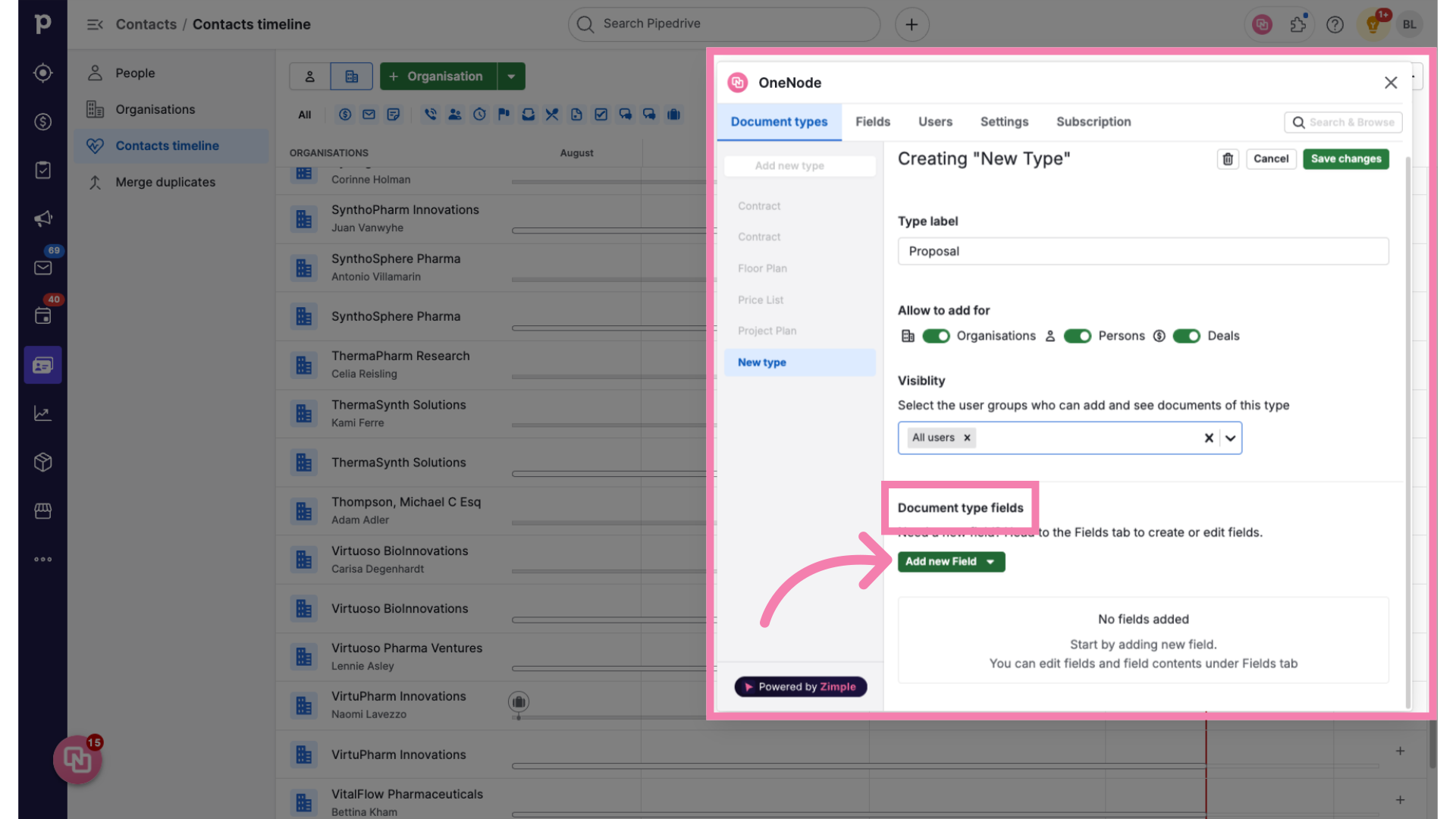Filter the timeline by task clock icon
The height and width of the screenshot is (819, 1456).
(x=479, y=115)
